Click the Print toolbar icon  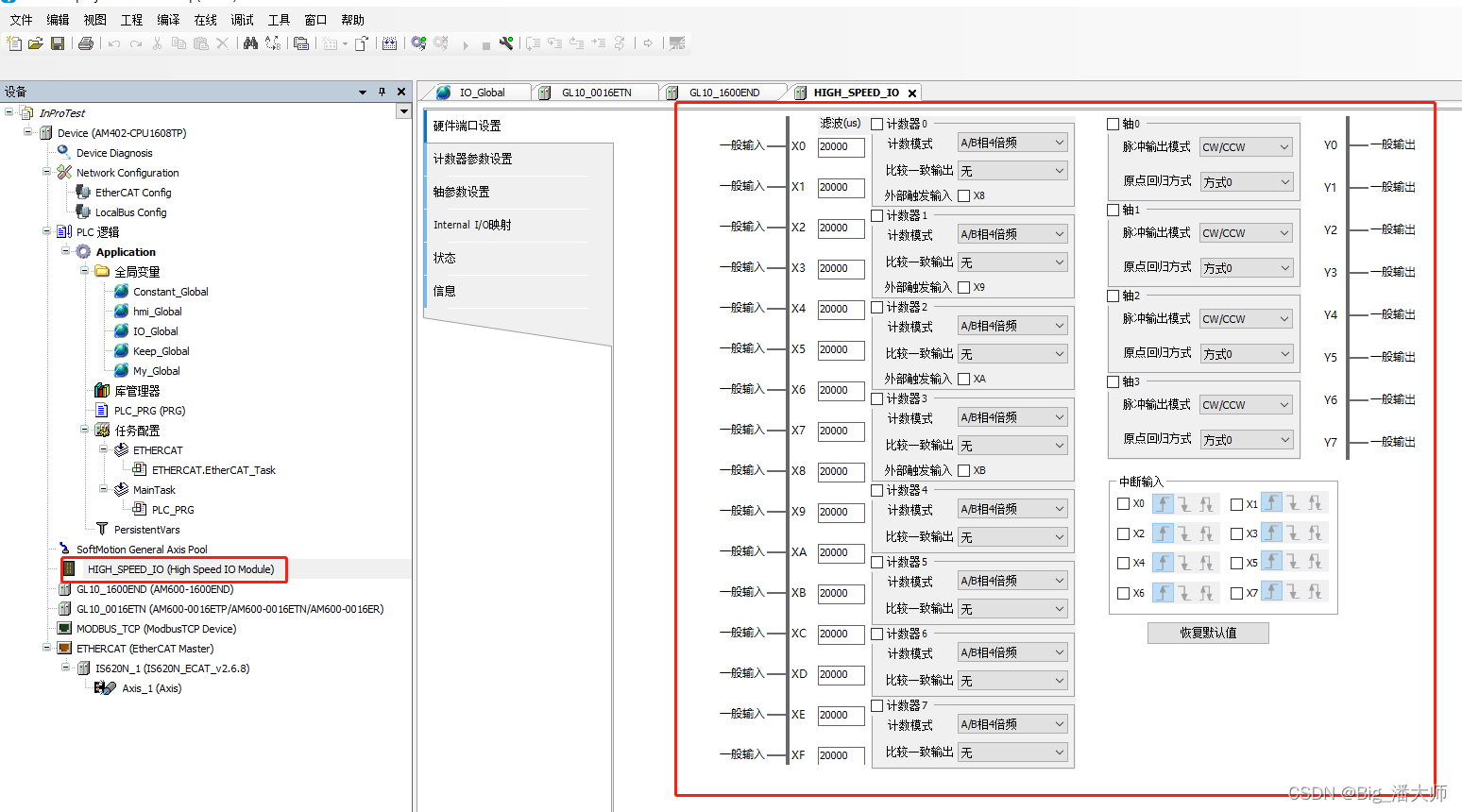click(x=86, y=43)
